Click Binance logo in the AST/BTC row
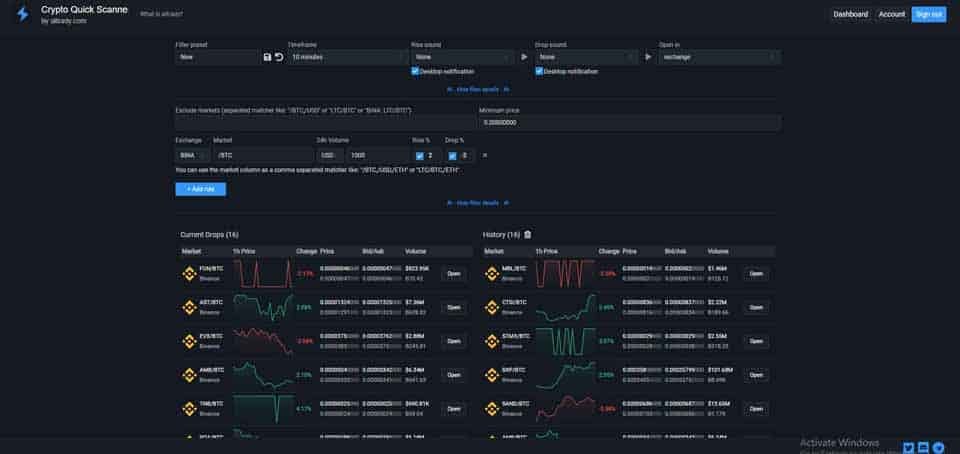Image resolution: width=960 pixels, height=454 pixels. pos(190,307)
